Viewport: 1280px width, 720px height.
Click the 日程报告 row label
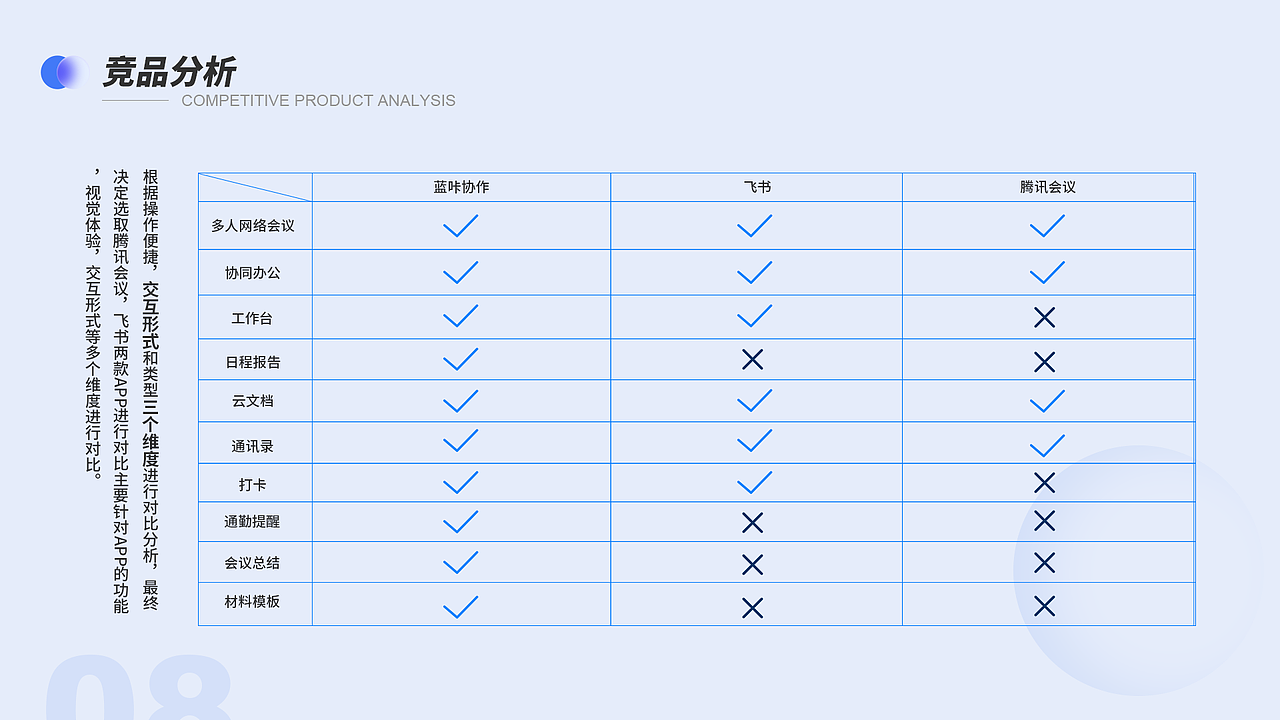253,361
